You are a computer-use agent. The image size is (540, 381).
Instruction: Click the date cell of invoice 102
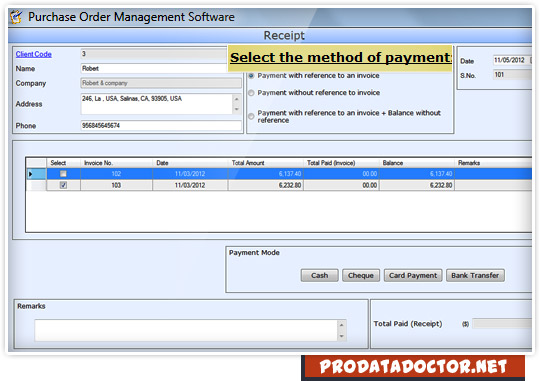[x=190, y=174]
